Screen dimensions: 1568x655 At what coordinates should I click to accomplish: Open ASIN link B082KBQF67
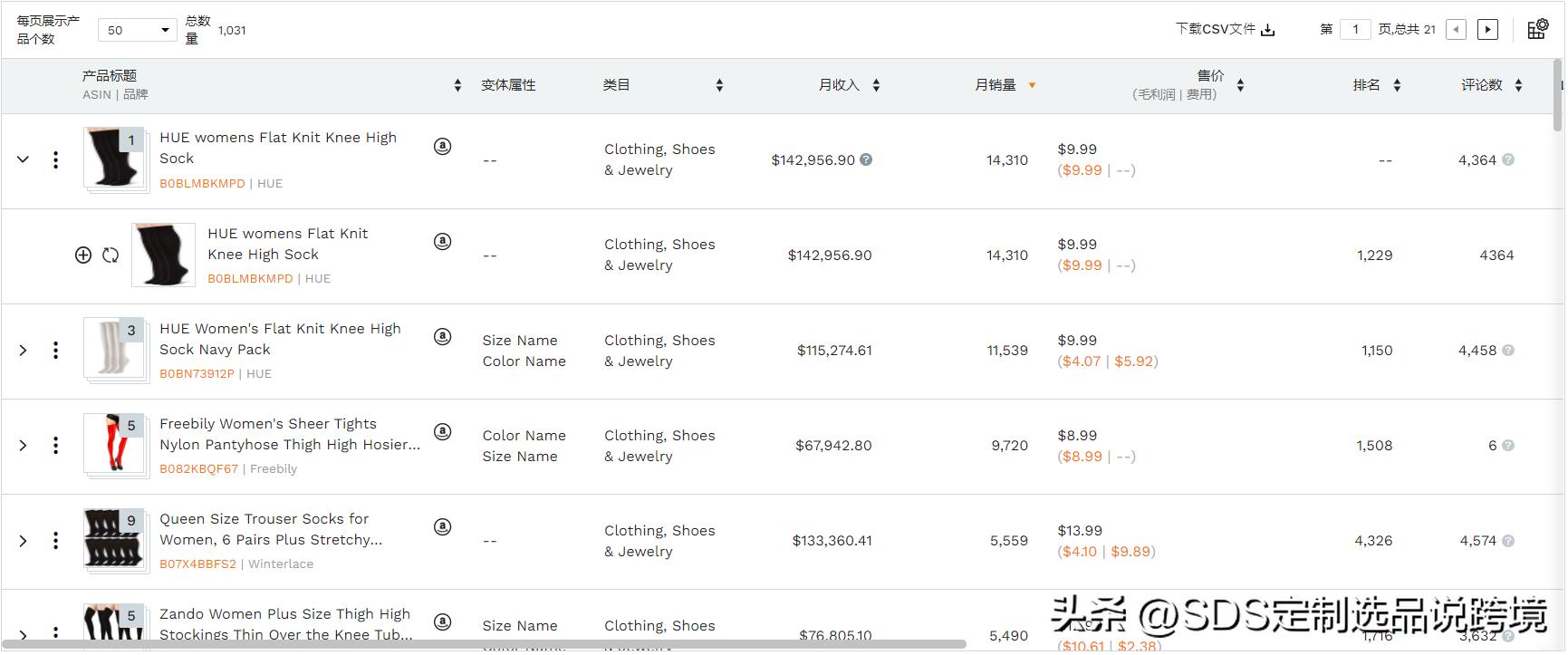[198, 468]
